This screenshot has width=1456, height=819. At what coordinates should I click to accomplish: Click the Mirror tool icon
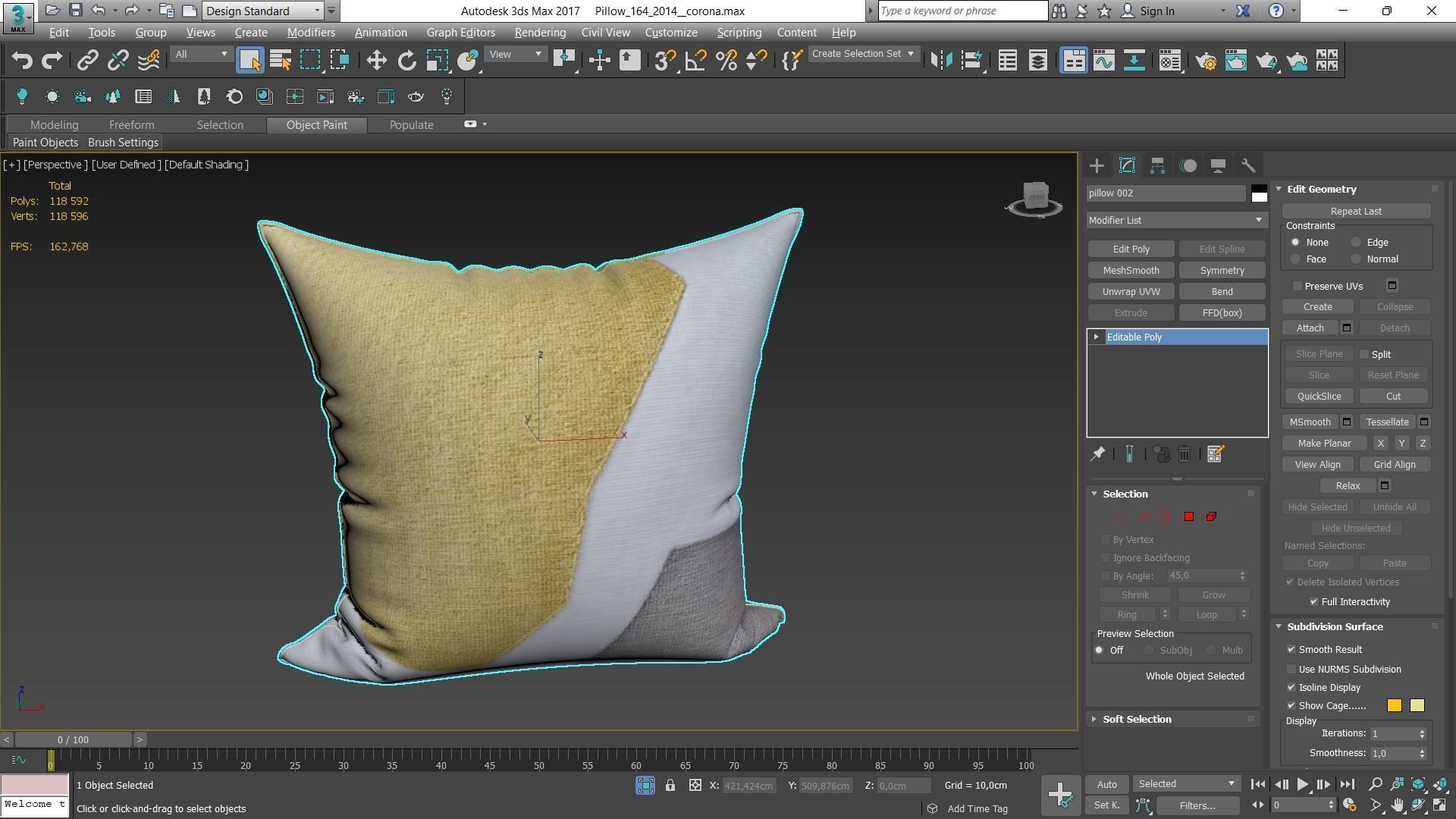(941, 61)
